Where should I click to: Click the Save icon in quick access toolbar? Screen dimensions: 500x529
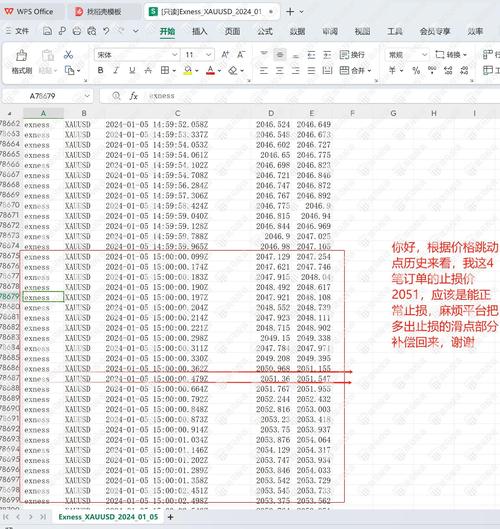[47, 31]
